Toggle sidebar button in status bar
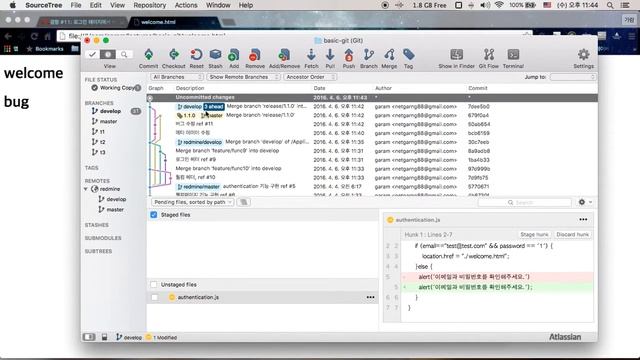The image size is (640, 360). coord(89,337)
